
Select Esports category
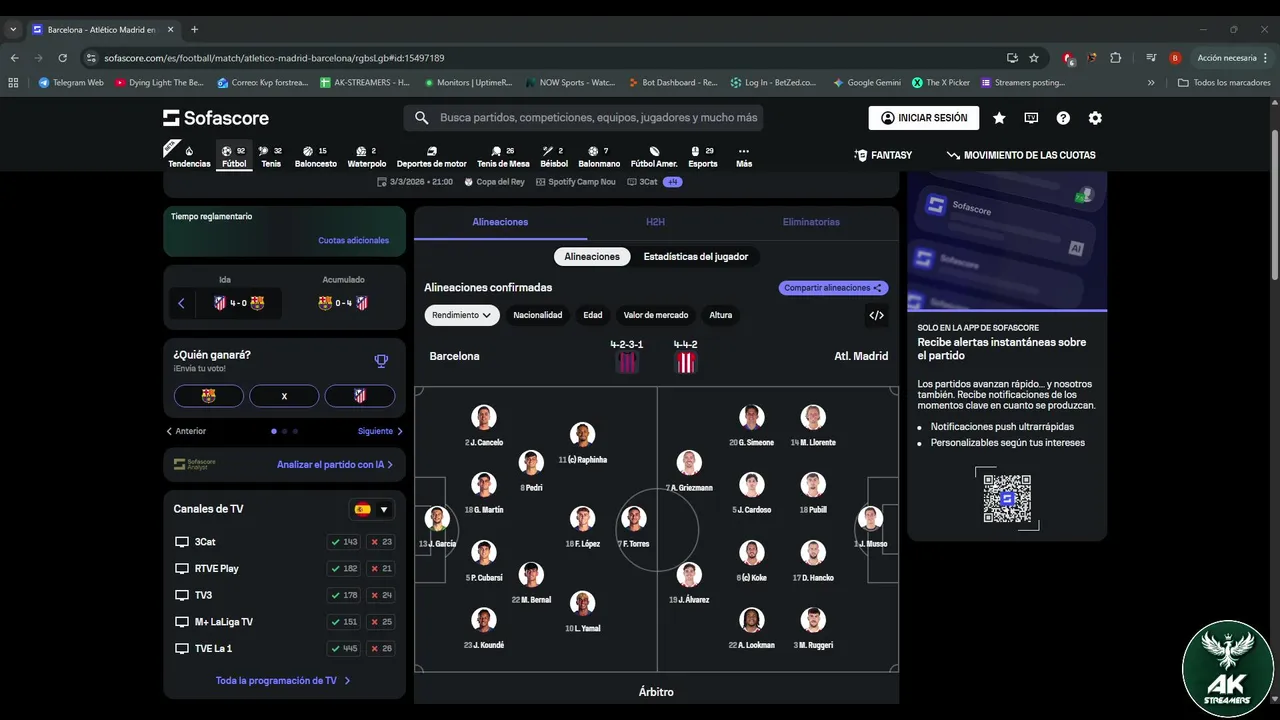point(703,157)
